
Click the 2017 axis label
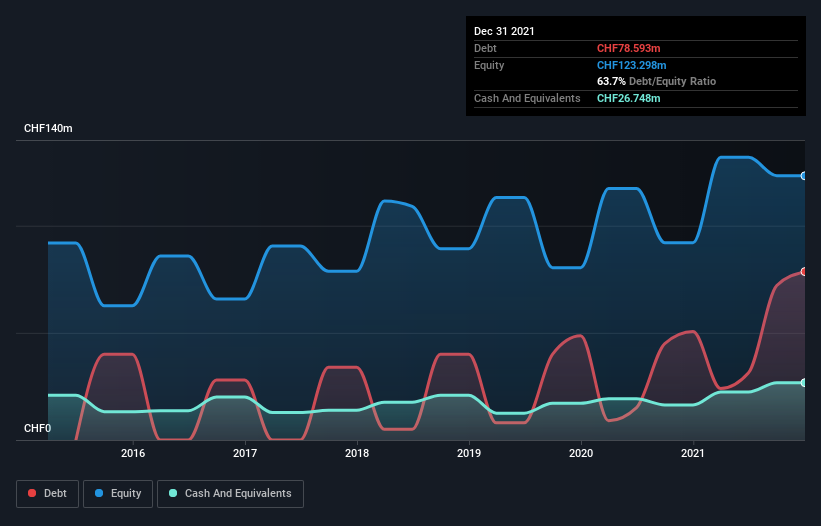pos(245,453)
